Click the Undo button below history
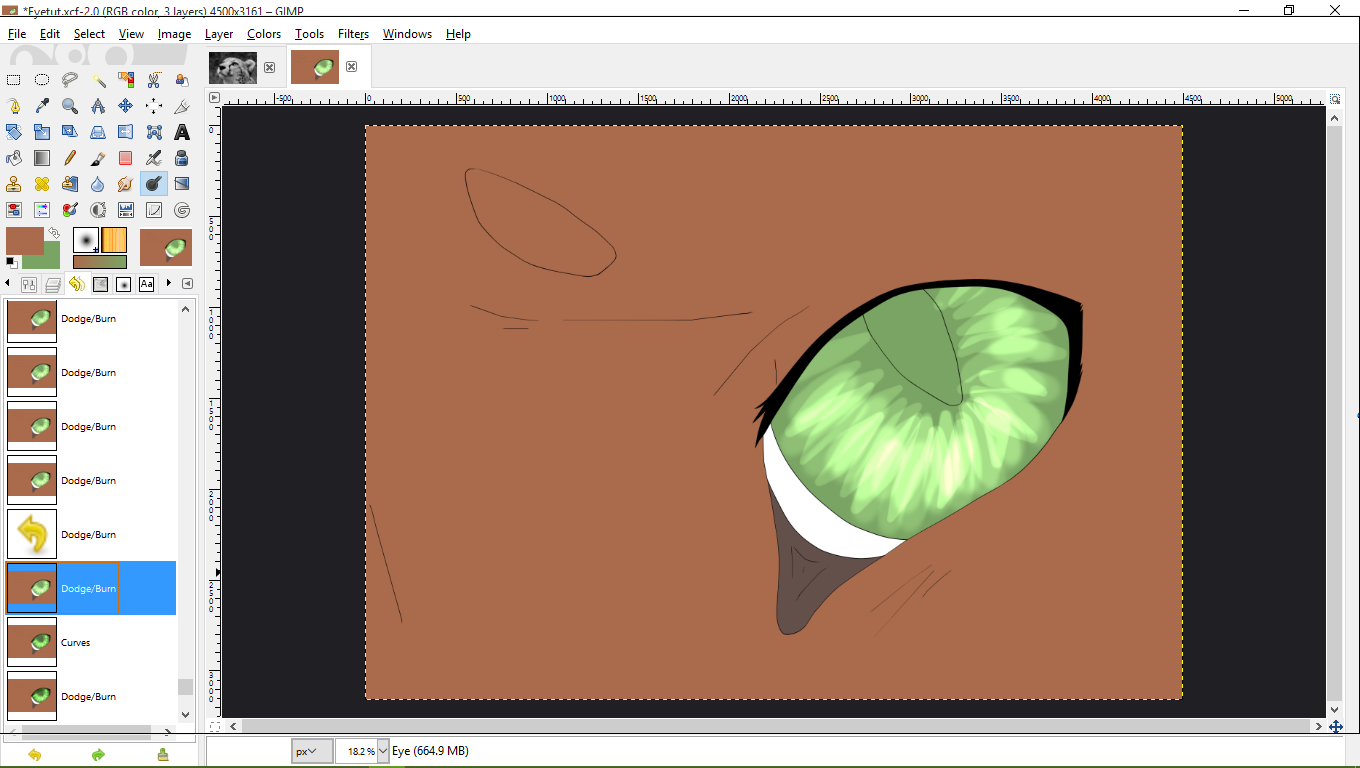The image size is (1360, 768). click(x=35, y=755)
